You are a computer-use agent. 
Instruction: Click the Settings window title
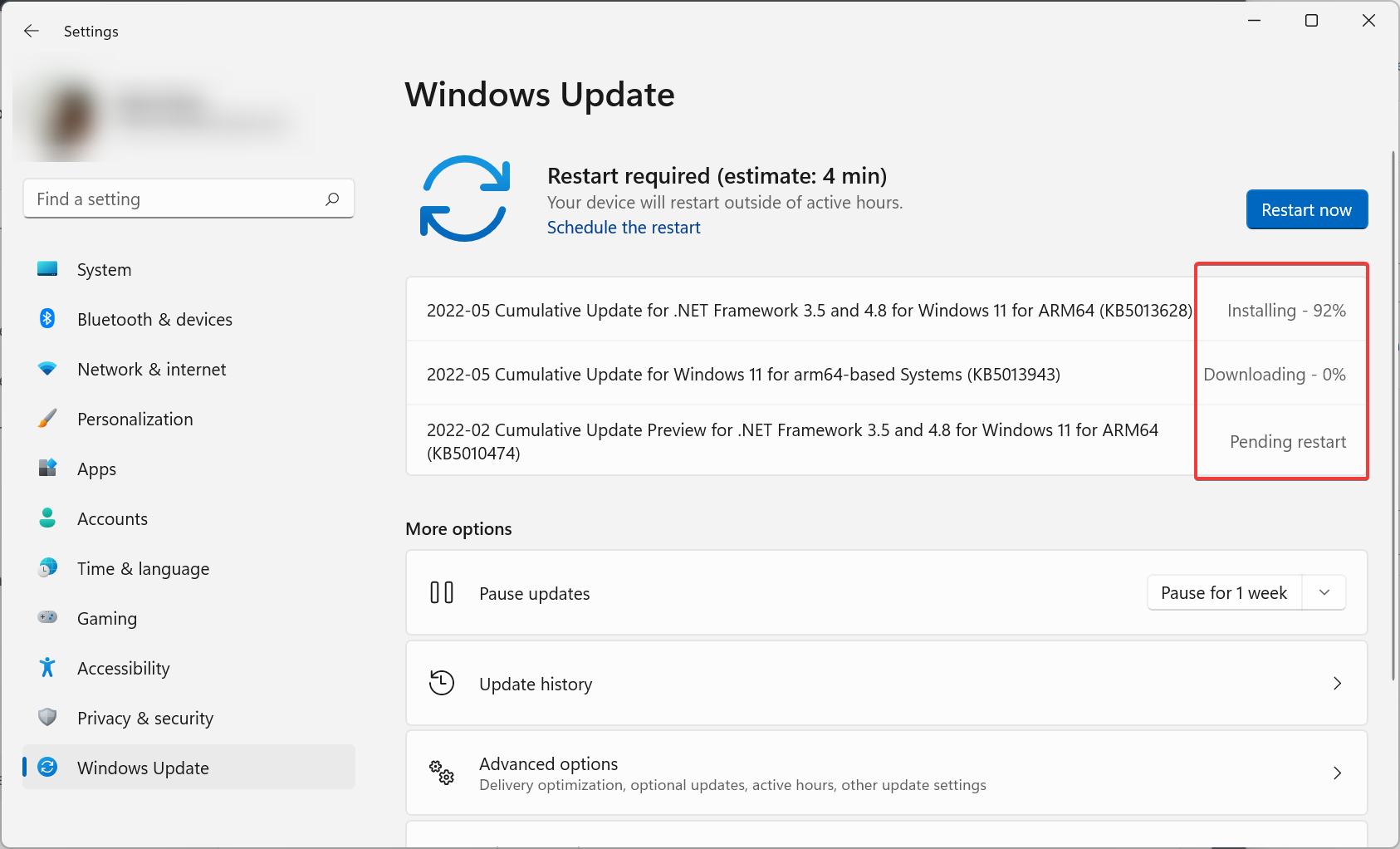[91, 31]
